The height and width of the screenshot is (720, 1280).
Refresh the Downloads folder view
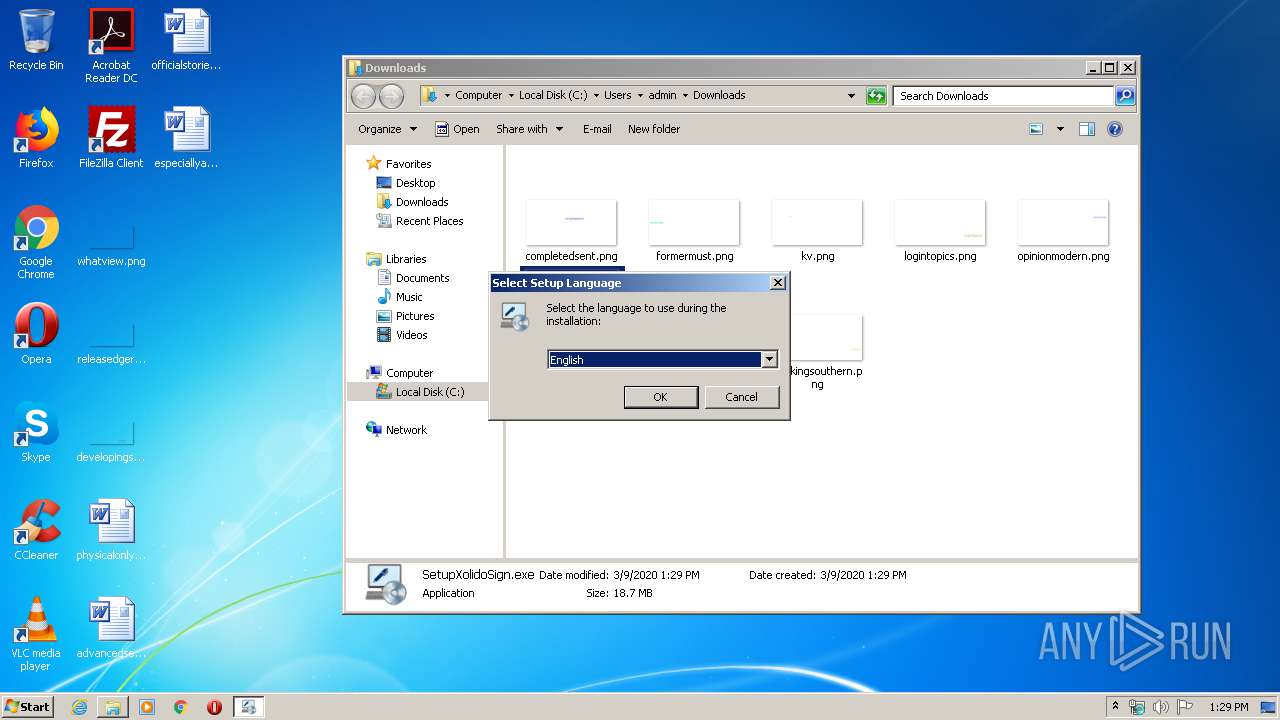pos(876,96)
